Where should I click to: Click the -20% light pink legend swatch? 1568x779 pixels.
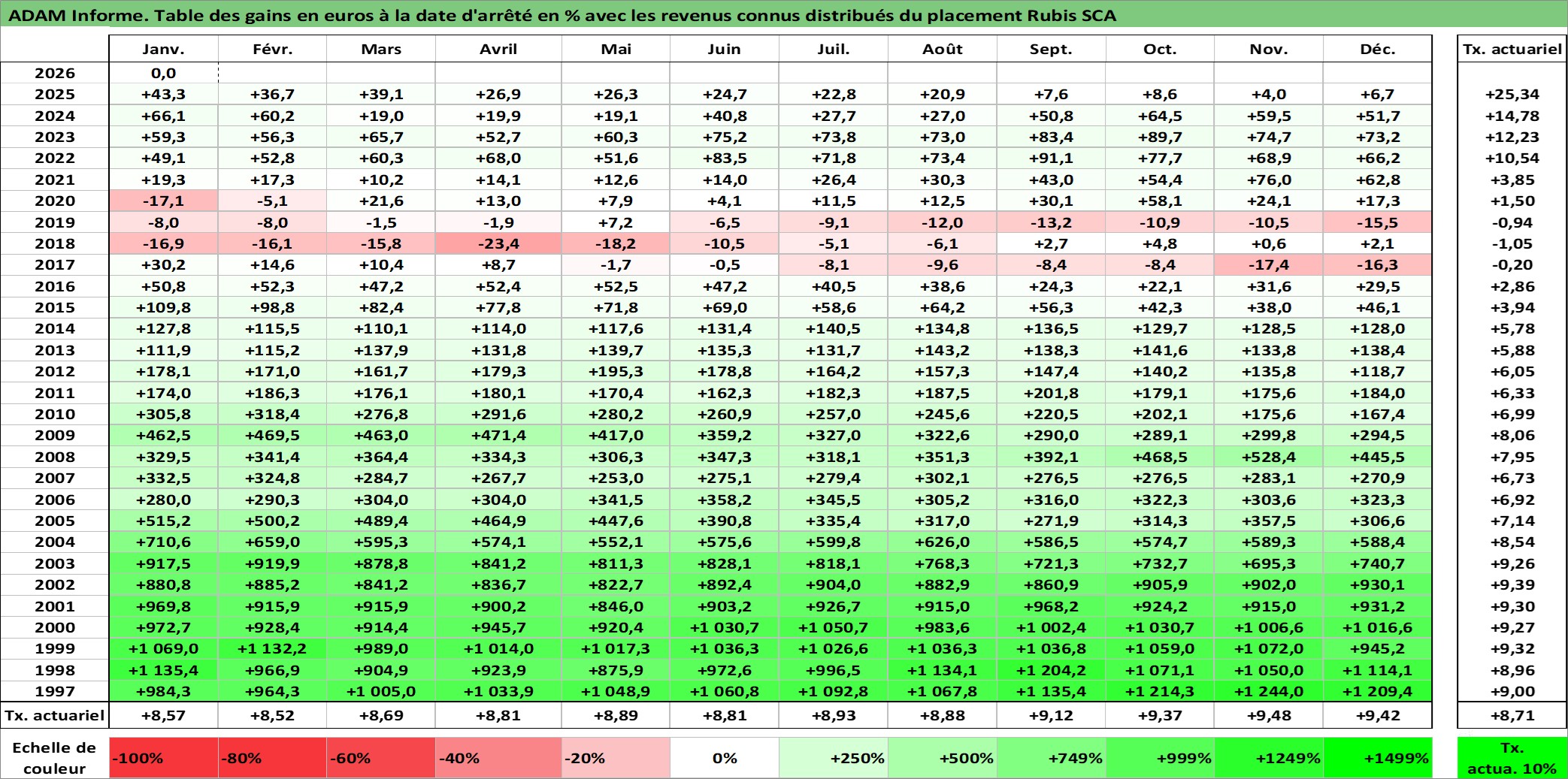tap(616, 758)
